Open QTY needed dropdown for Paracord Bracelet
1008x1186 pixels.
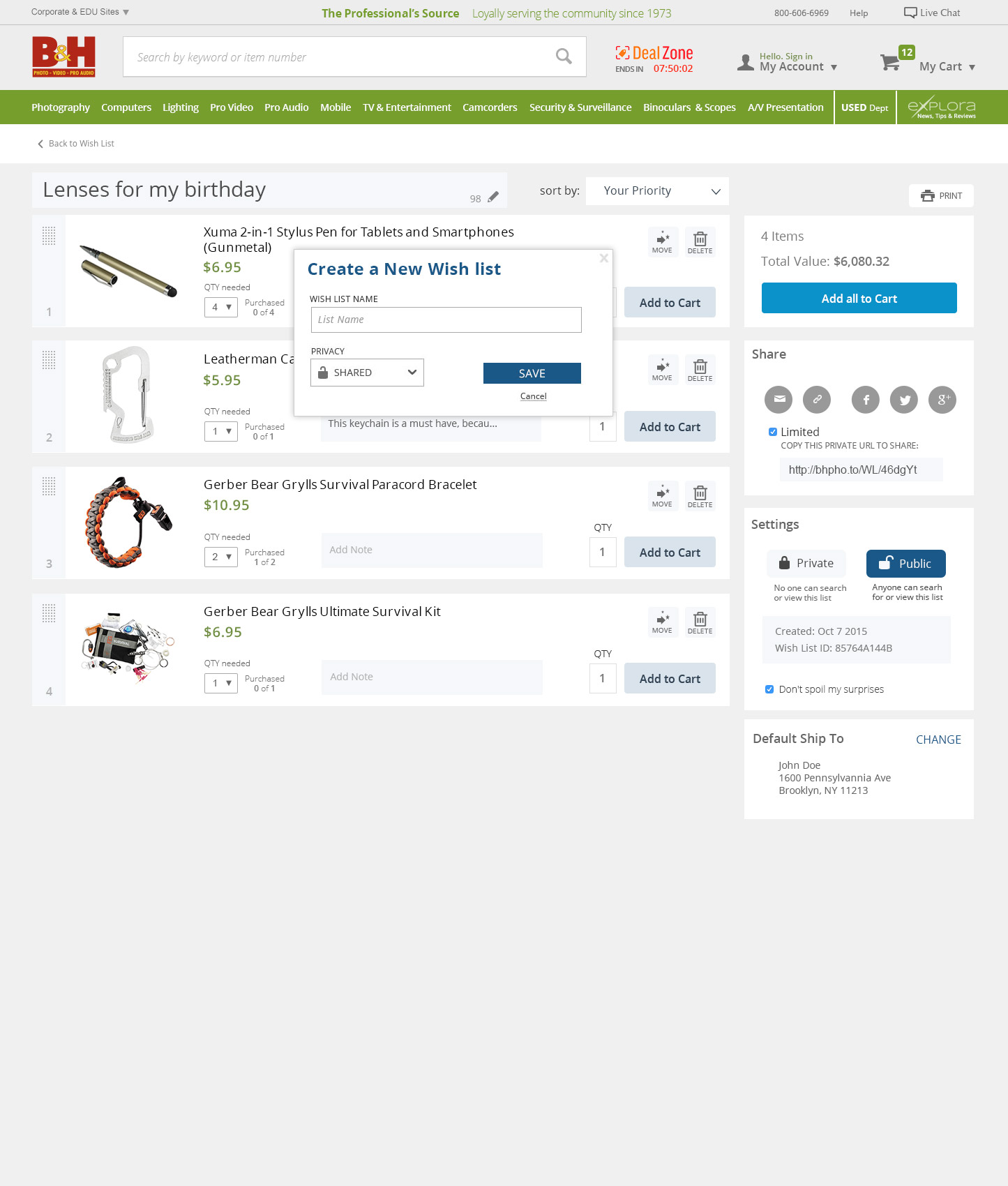pyautogui.click(x=221, y=557)
